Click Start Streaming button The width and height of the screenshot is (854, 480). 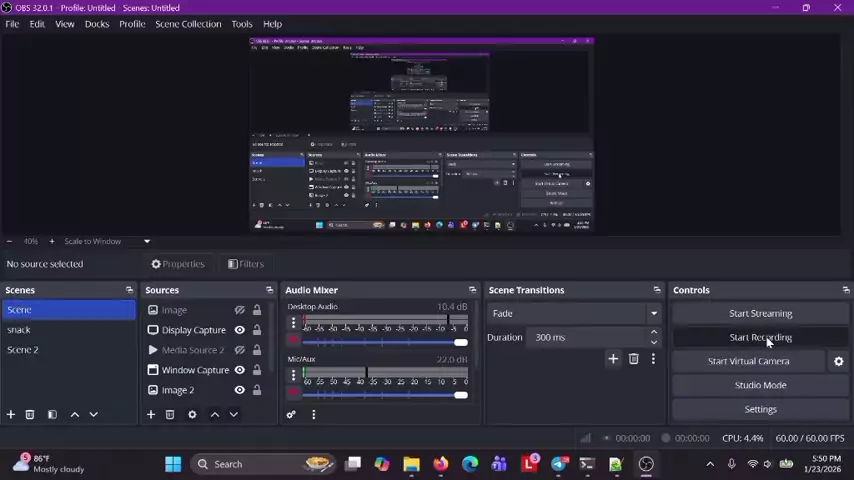click(760, 313)
